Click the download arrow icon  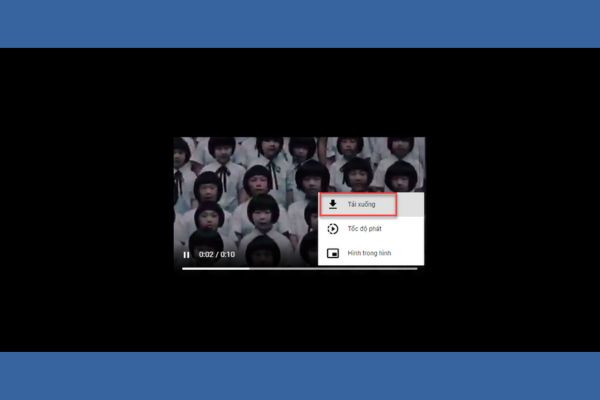point(333,204)
